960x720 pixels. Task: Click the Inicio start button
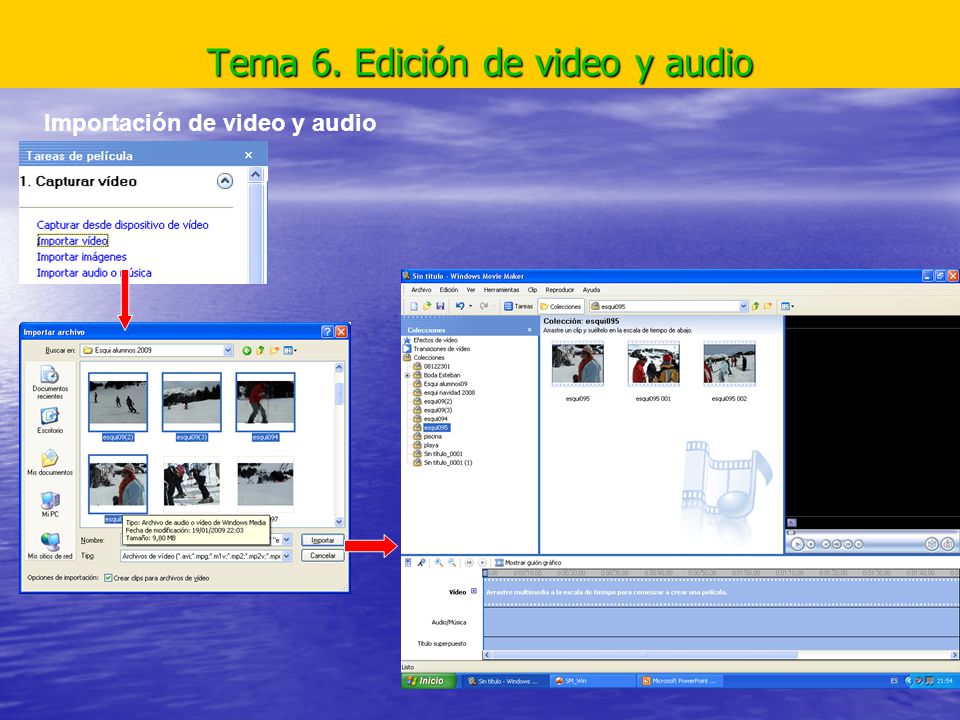click(429, 681)
